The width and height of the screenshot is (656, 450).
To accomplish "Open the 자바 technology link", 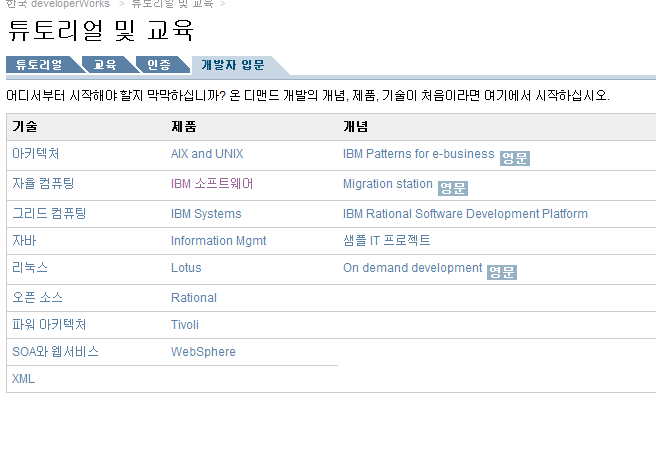I will [x=24, y=240].
